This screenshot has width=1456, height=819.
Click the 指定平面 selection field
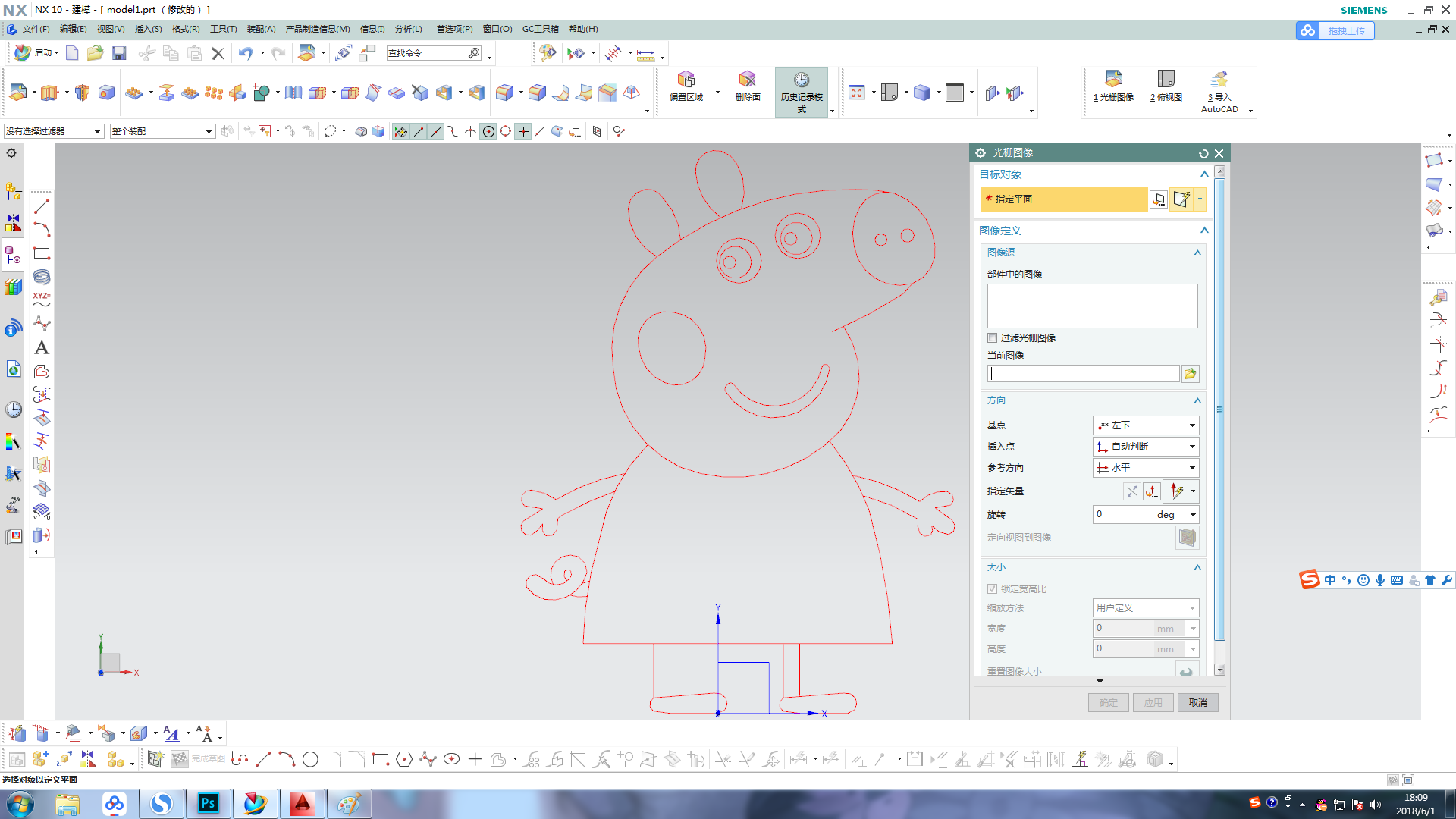1063,199
